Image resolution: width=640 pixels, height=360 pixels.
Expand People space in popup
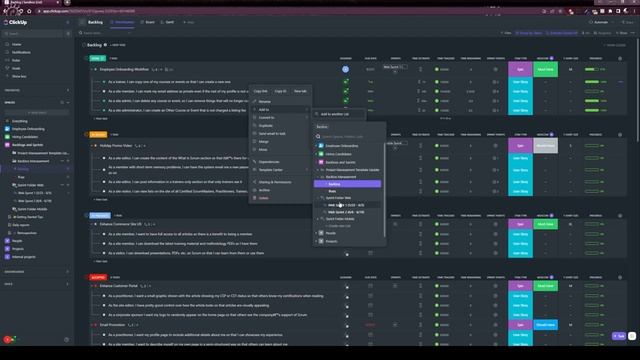coord(316,233)
